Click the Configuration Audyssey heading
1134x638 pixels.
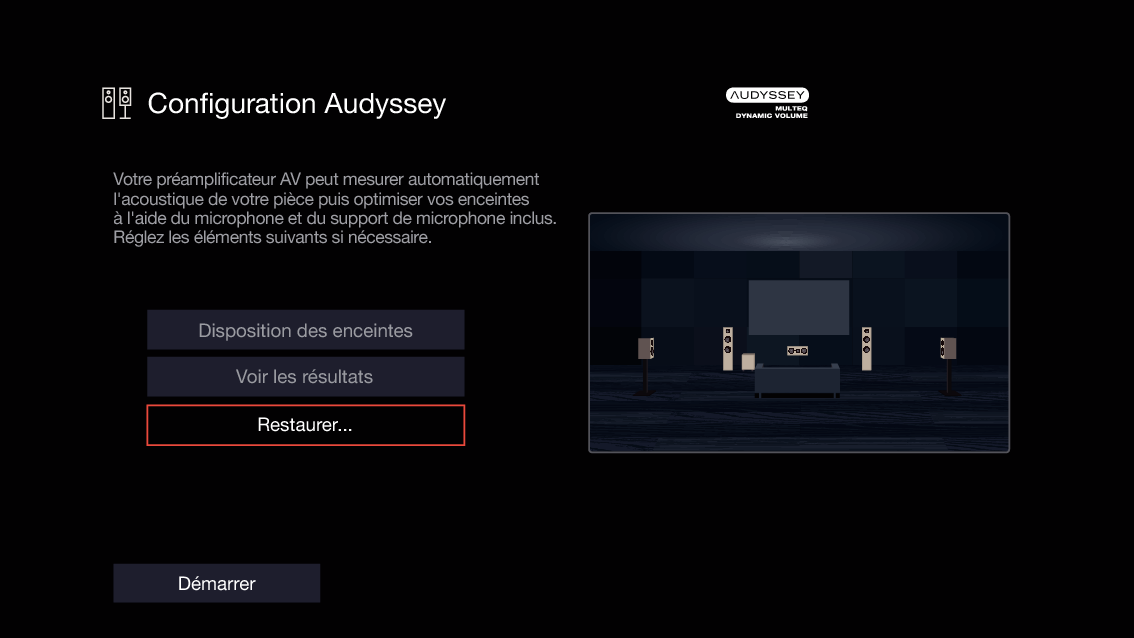[296, 104]
